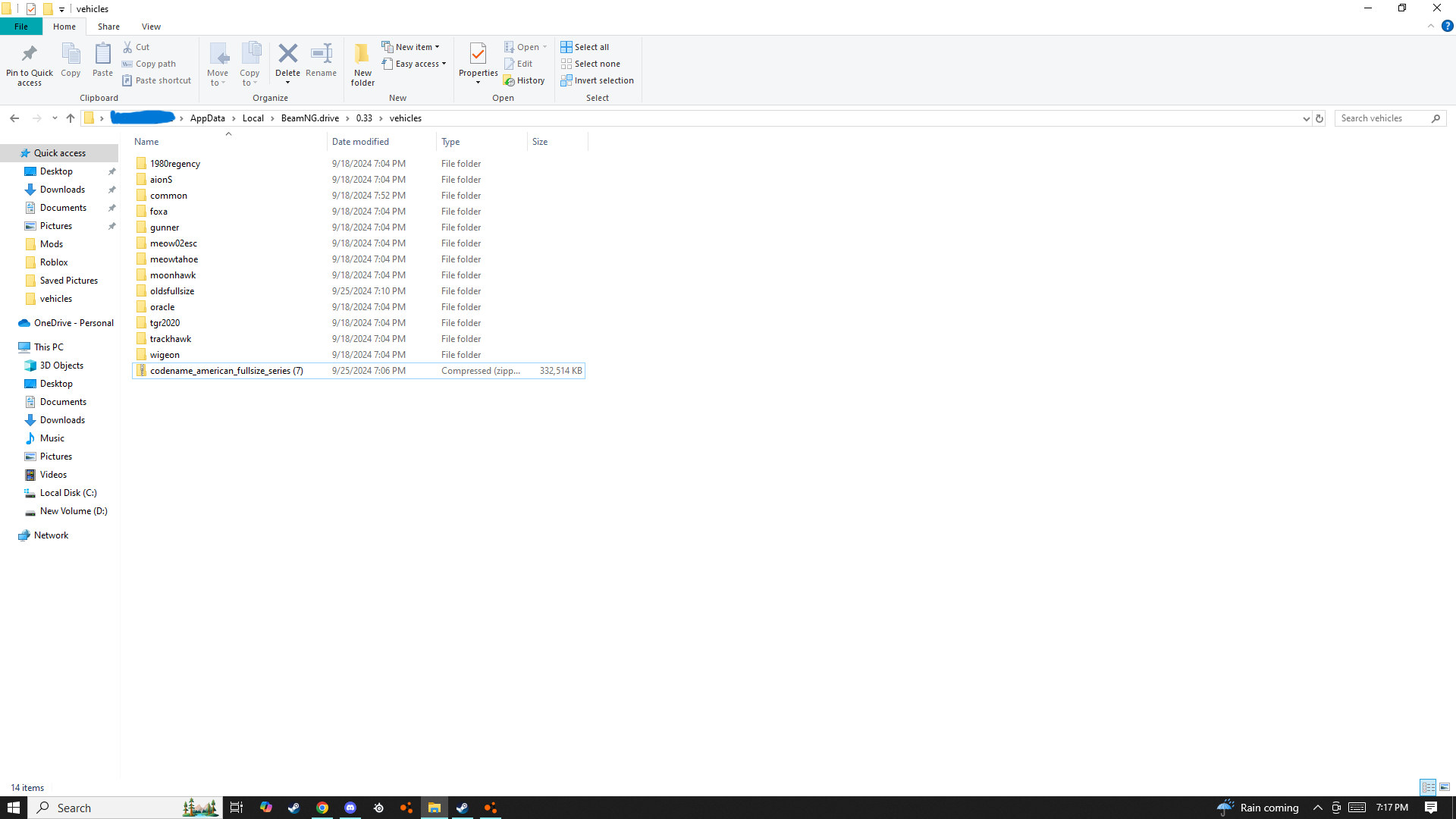Click the Search vehicles input field
This screenshot has height=819, width=1456.
1382,118
